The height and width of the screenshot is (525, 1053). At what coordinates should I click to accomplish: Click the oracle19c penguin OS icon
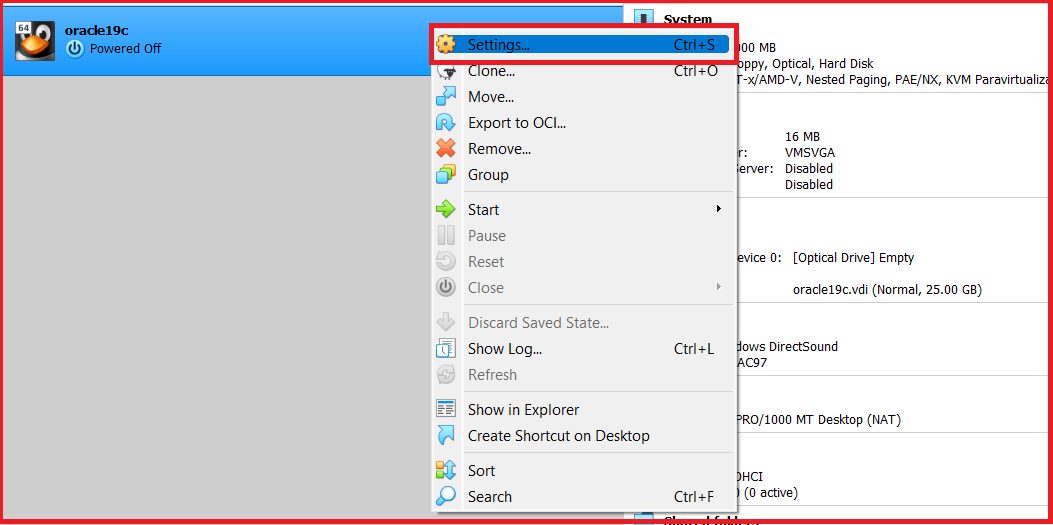[34, 40]
